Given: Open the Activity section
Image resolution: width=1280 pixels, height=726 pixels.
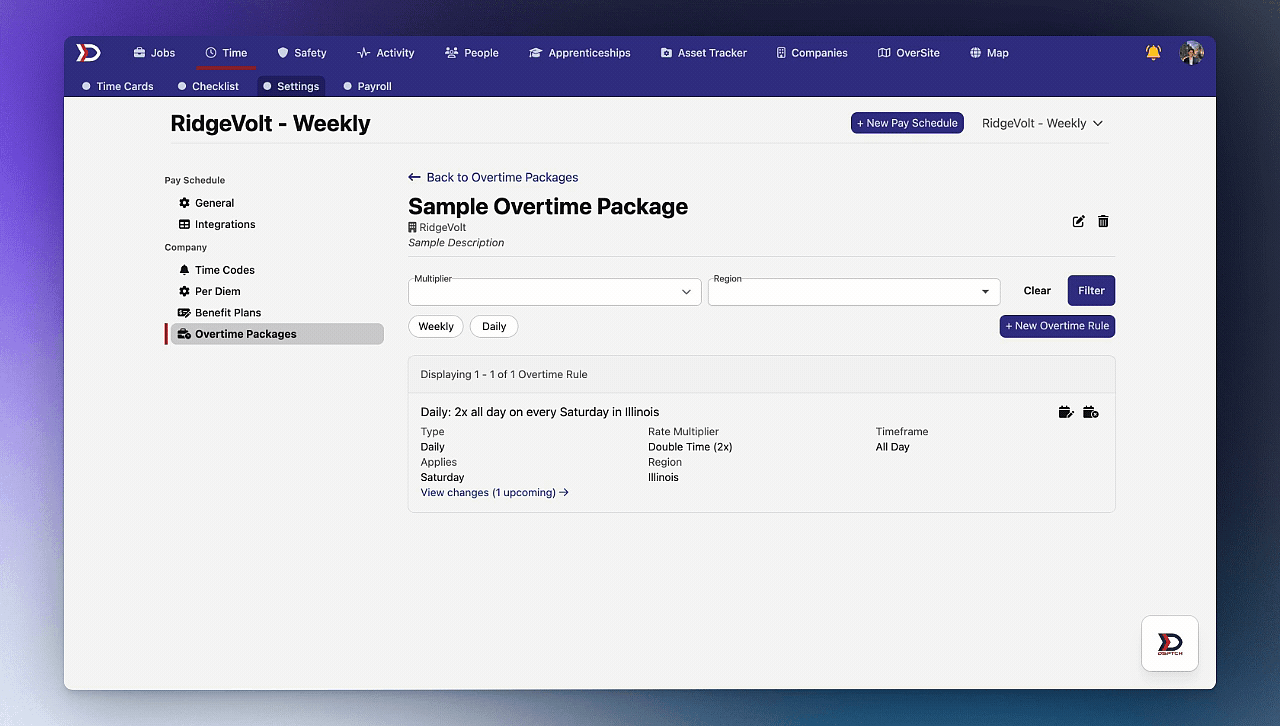Looking at the screenshot, I should 385,53.
